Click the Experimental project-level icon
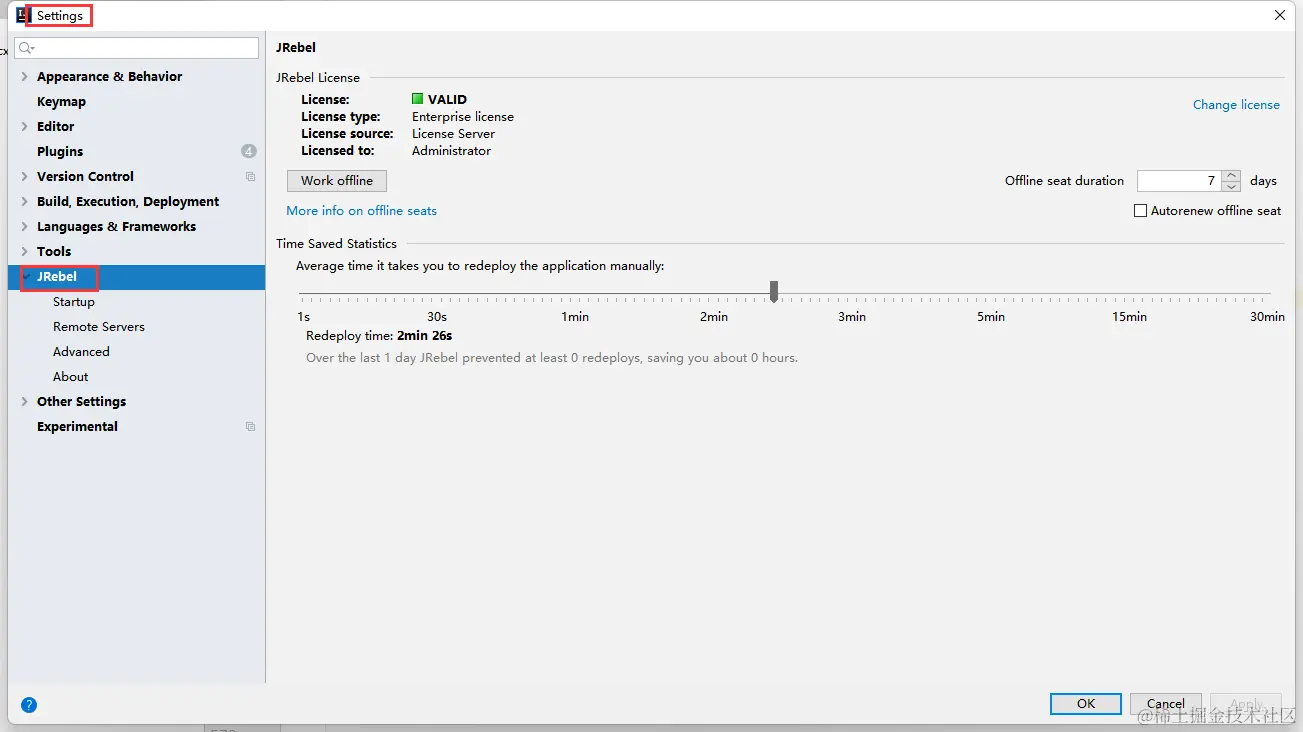1303x732 pixels. click(250, 427)
